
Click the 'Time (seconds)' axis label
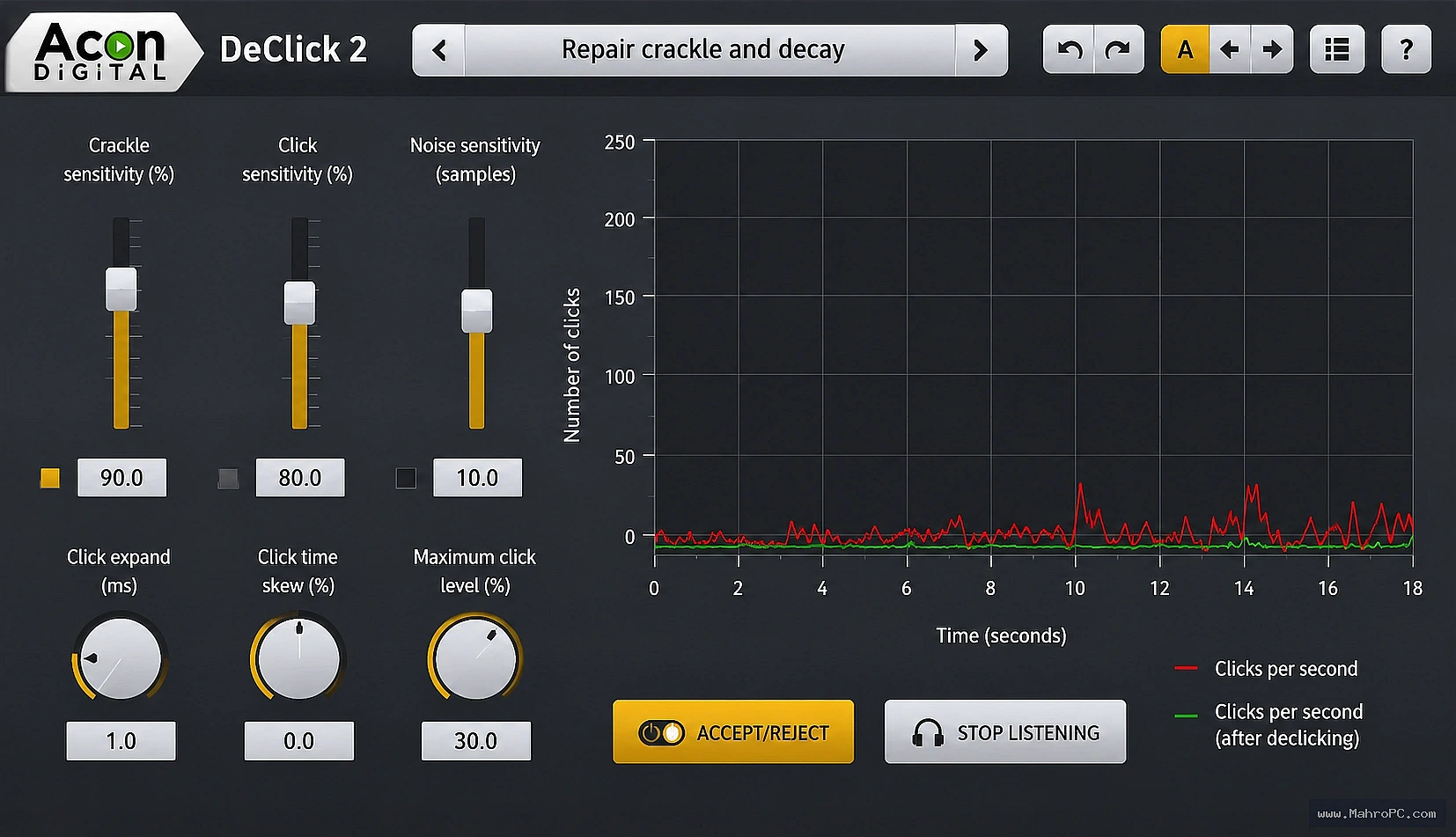click(1001, 635)
